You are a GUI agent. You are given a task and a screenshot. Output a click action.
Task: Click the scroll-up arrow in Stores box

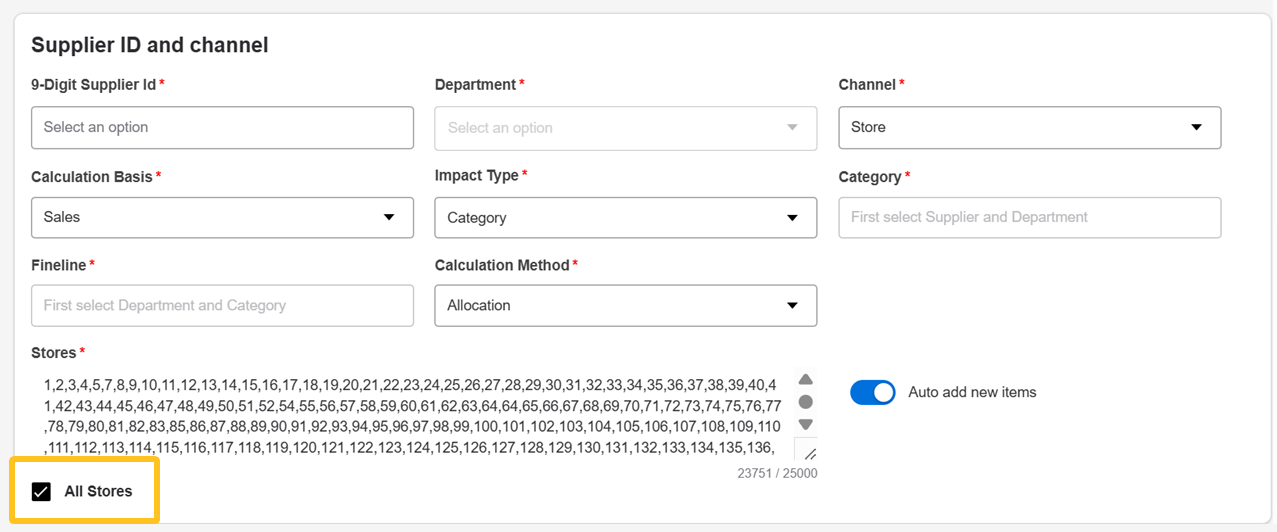805,379
